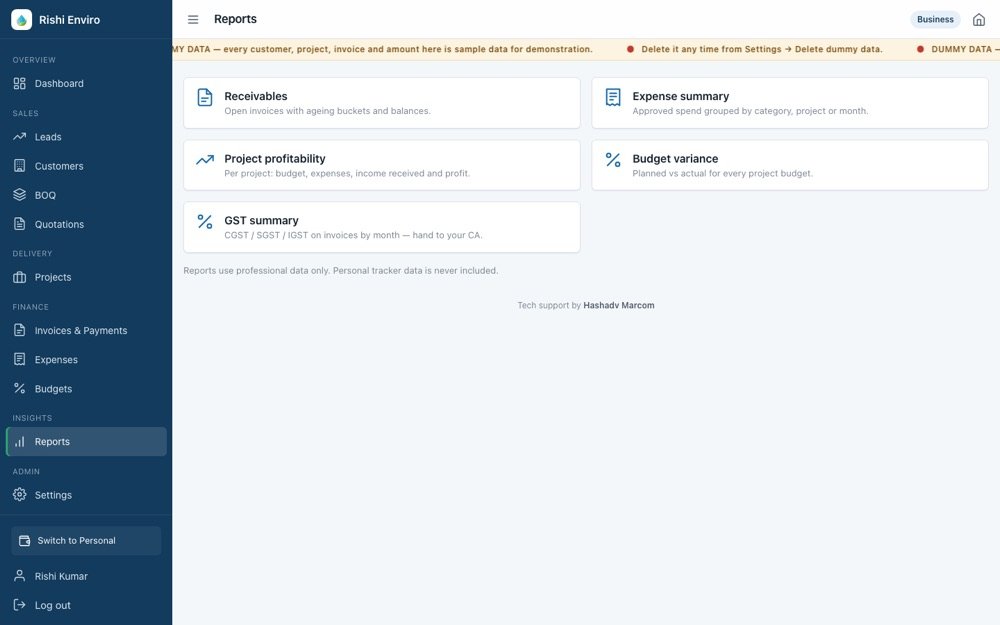Click the Projects briefcase icon
The width and height of the screenshot is (1000, 625).
pos(20,277)
